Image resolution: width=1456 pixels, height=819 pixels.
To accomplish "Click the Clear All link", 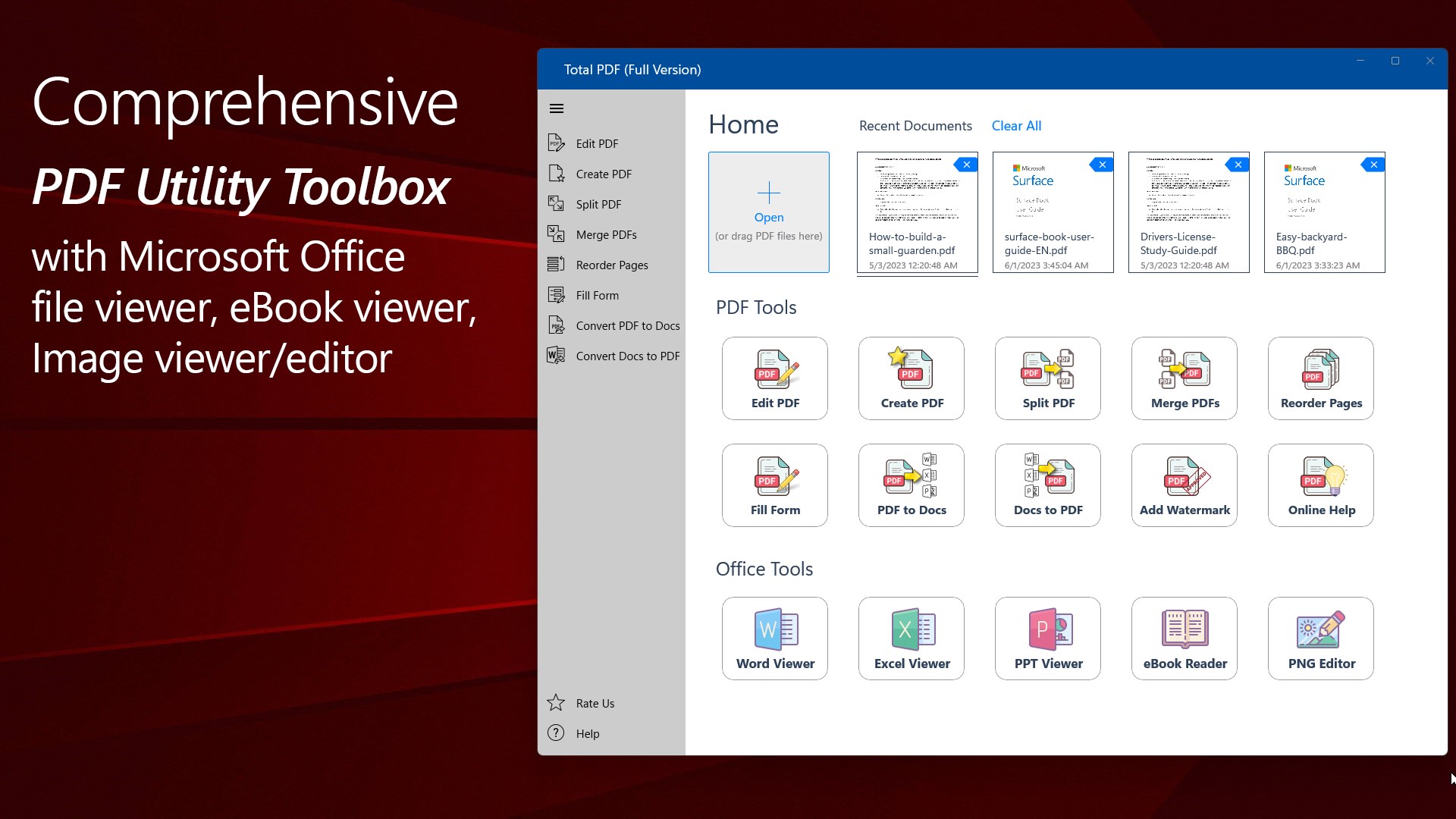I will (x=1016, y=126).
